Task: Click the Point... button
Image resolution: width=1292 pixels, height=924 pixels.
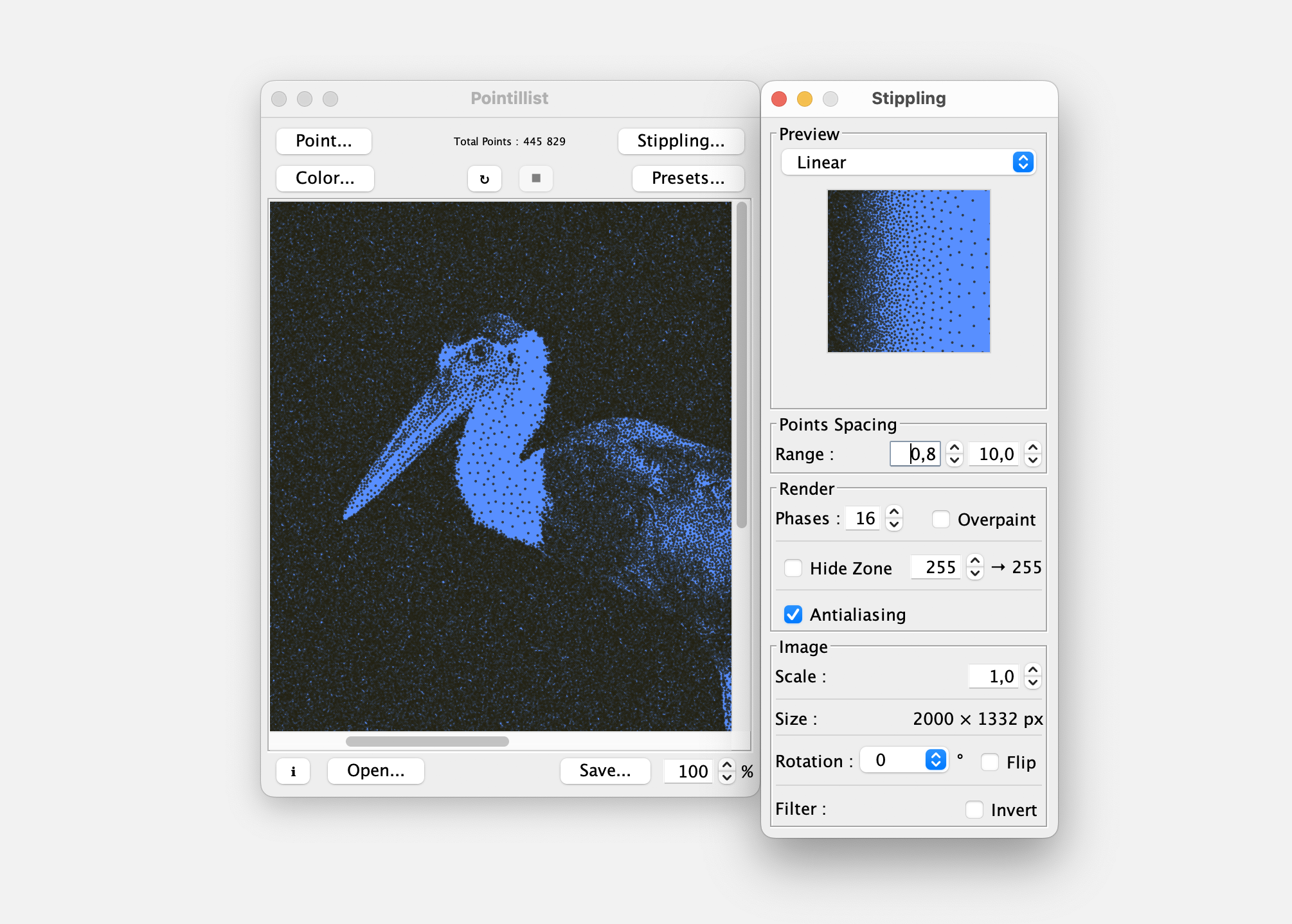Action: pyautogui.click(x=324, y=141)
